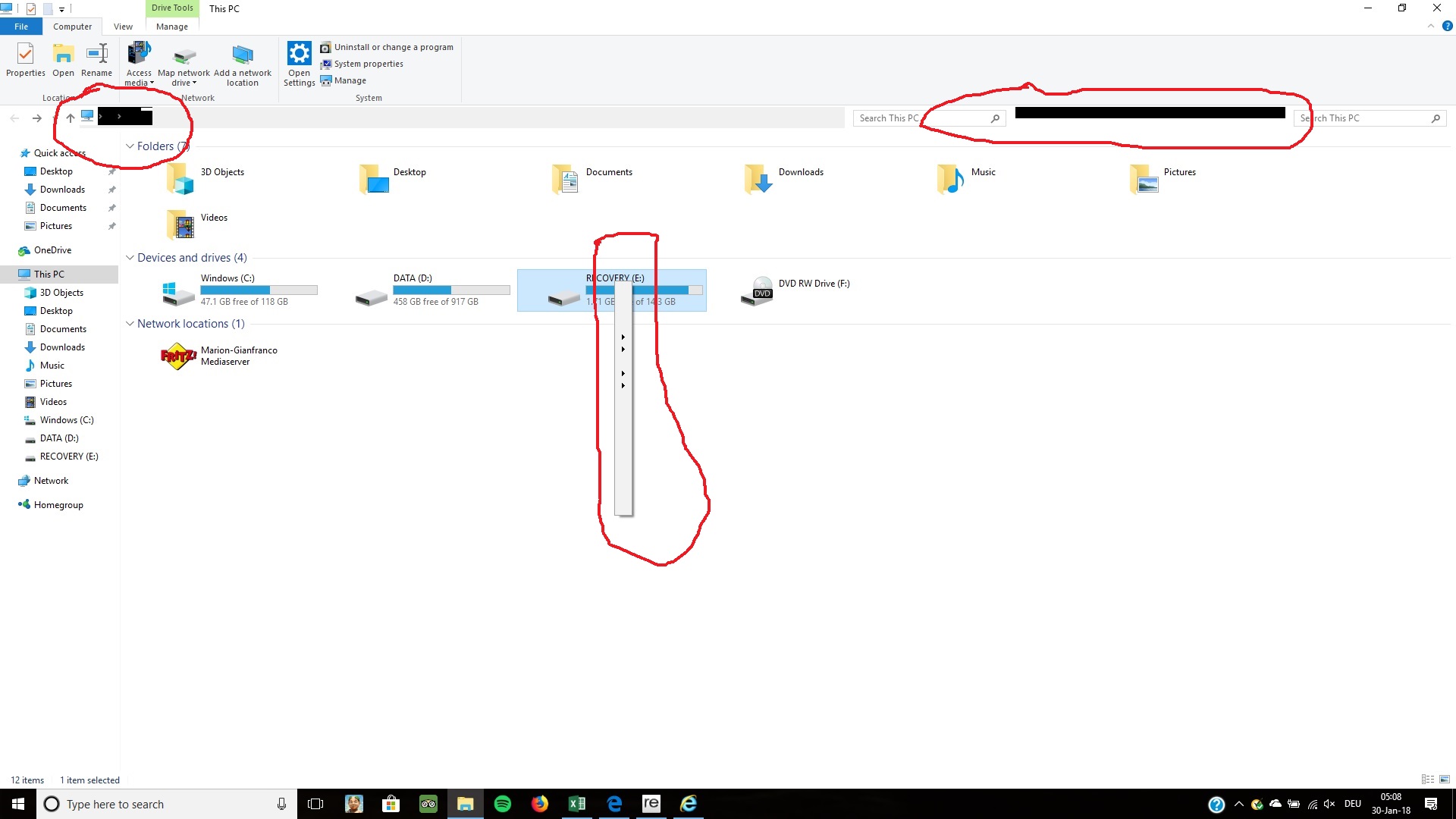Viewport: 1456px width, 819px height.
Task: Switch to the Computer ribbon tab
Action: click(72, 27)
